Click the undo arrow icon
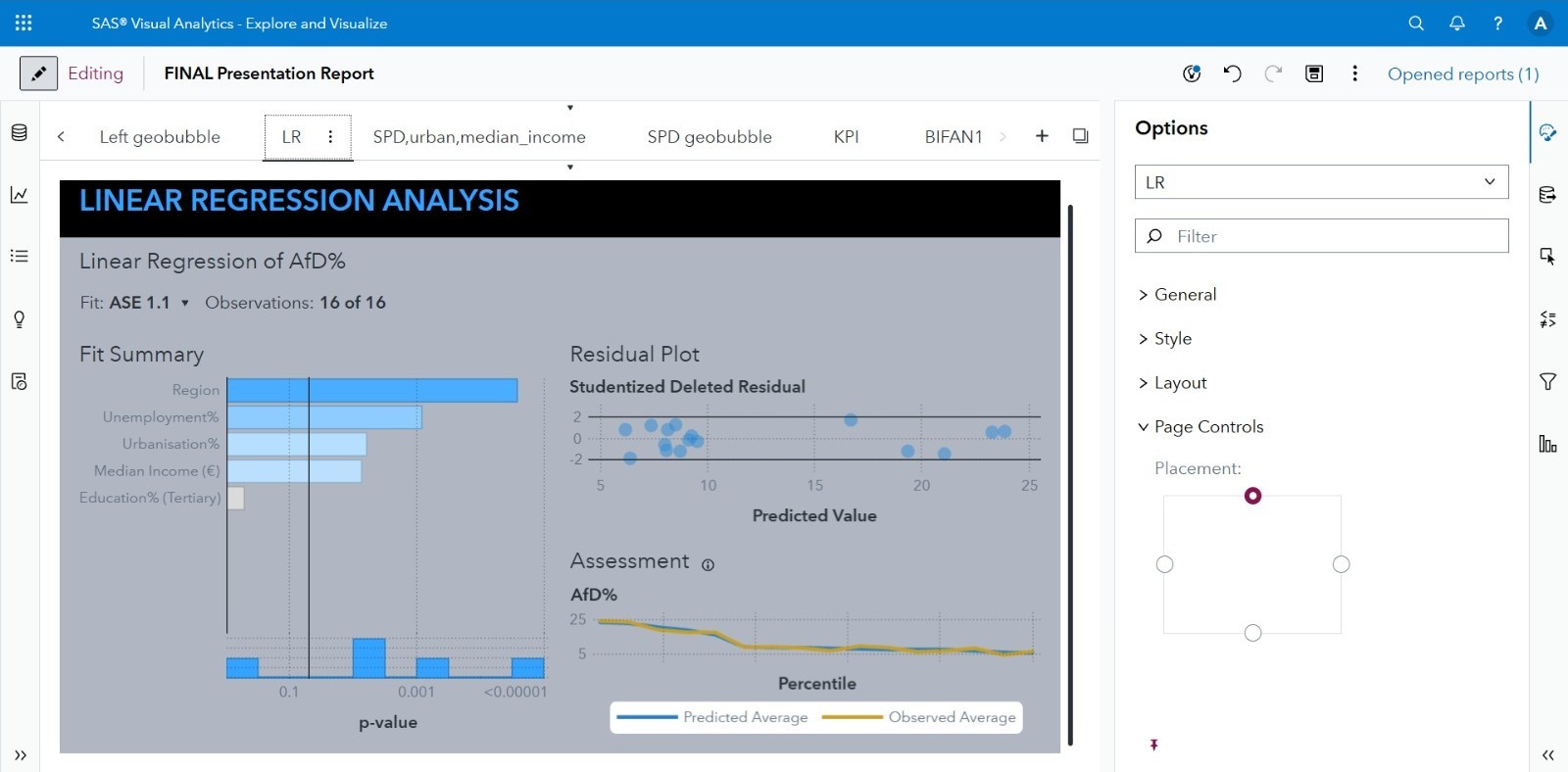The height and width of the screenshot is (772, 1568). pyautogui.click(x=1232, y=73)
